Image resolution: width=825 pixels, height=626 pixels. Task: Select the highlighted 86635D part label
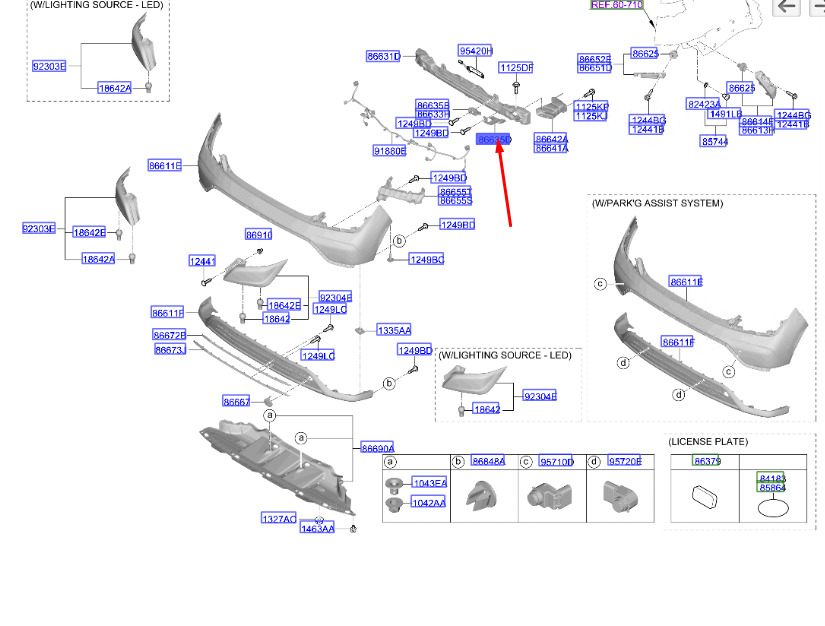494,139
